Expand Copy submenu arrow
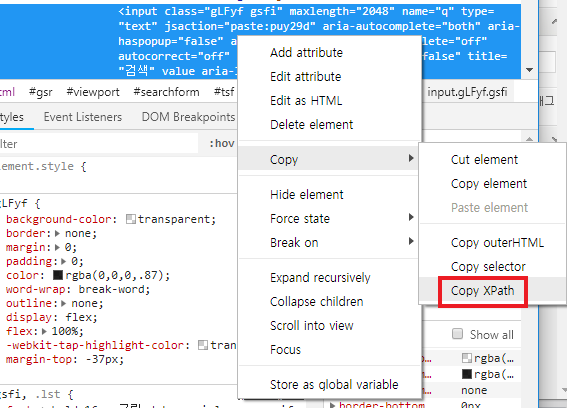567x408 pixels. click(411, 158)
